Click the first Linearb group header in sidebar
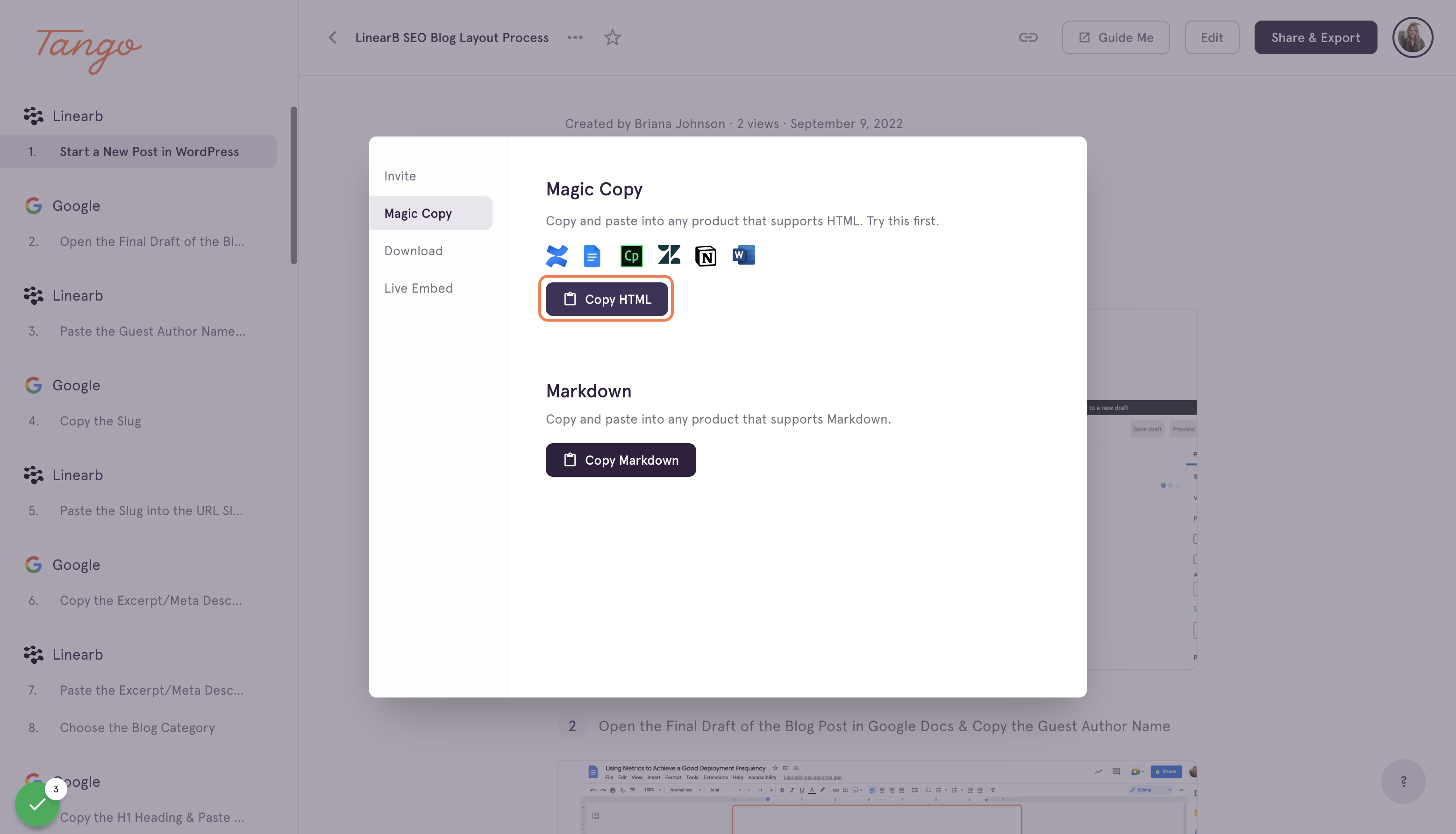The width and height of the screenshot is (1456, 834). tap(64, 116)
